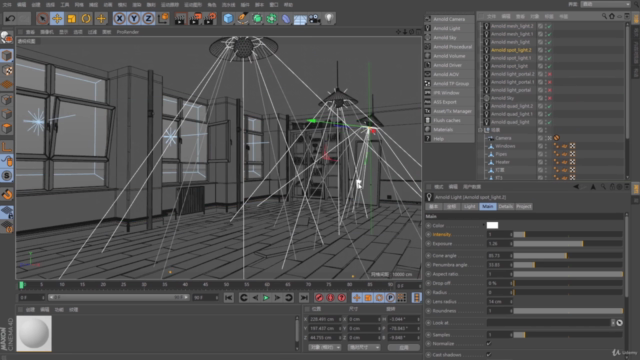Click Render View clapperboard icon

coord(180,18)
